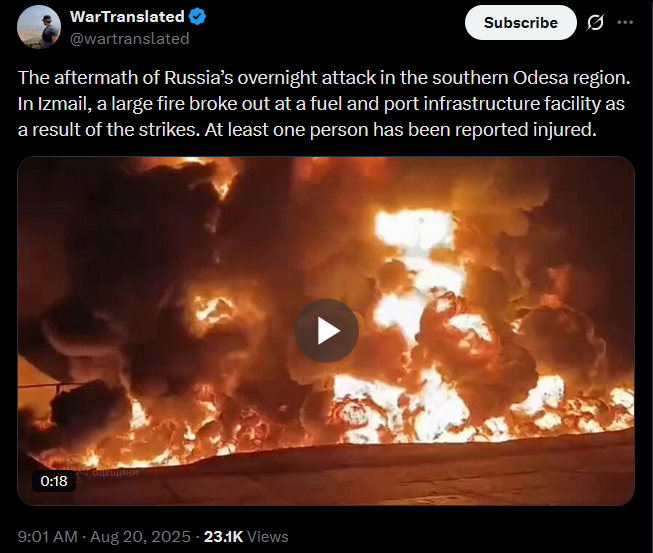Click the watermark text in the video
653x553 pixels.
(109, 473)
